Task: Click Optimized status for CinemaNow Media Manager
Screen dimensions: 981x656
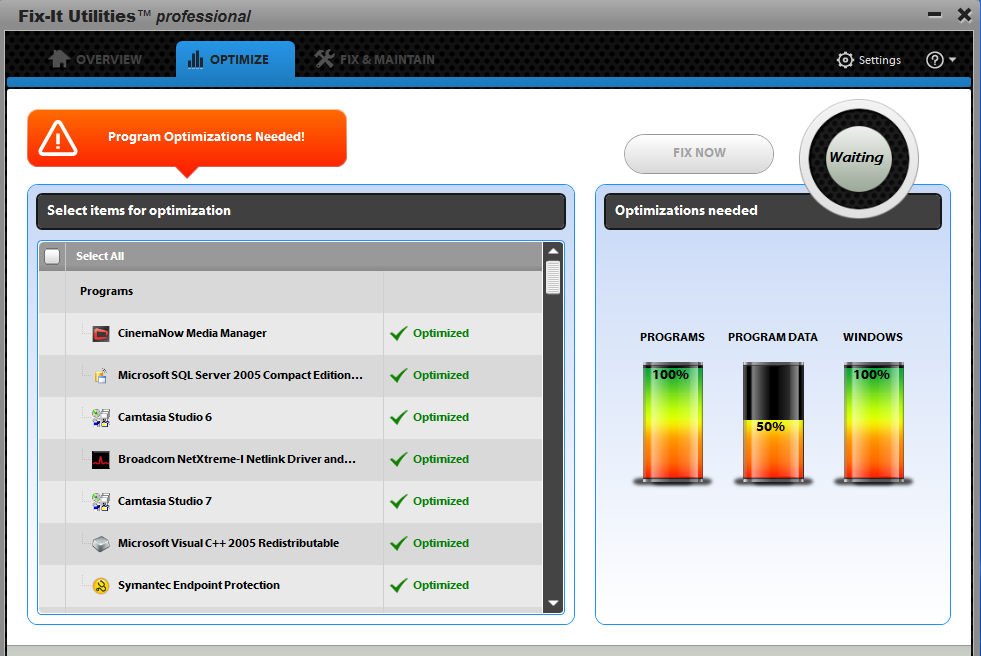Action: click(440, 333)
